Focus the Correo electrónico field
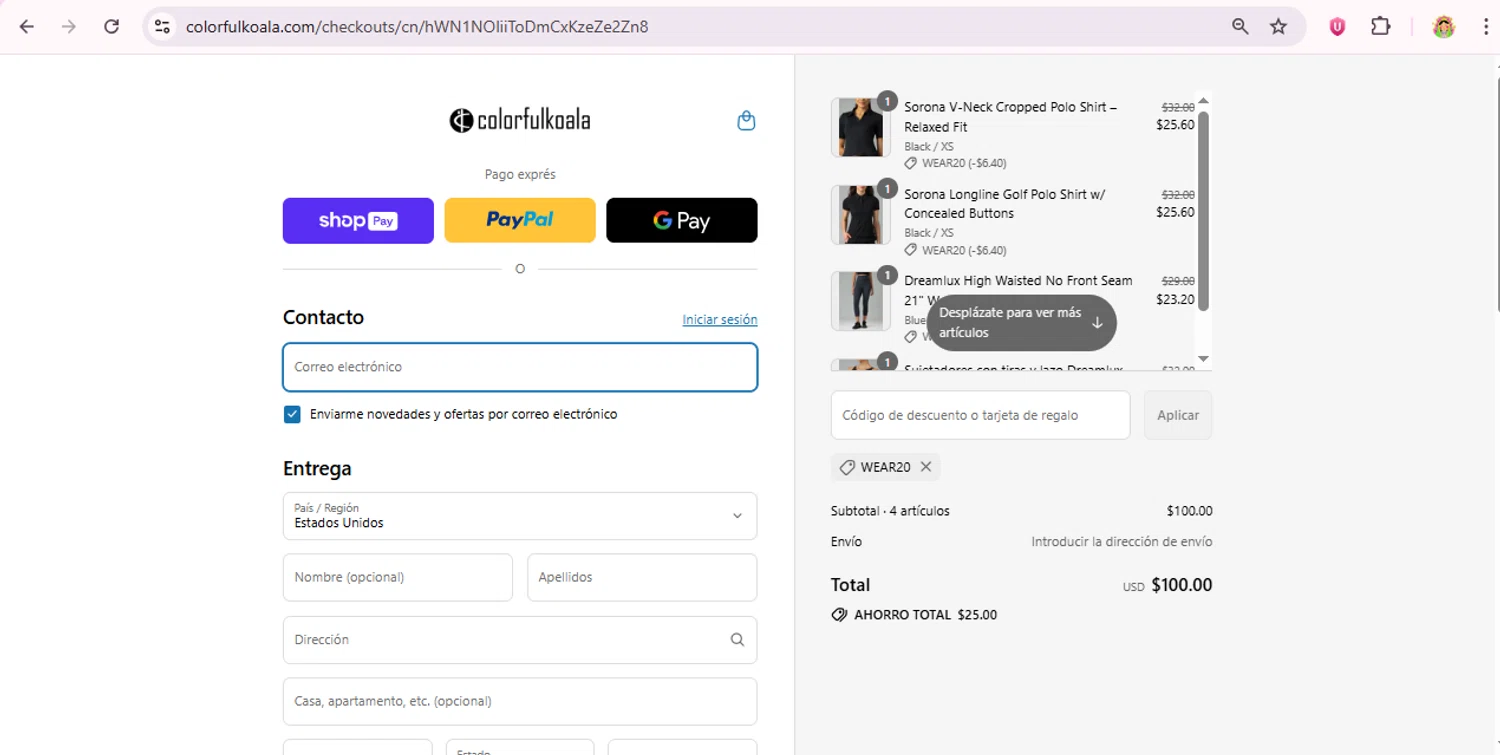 520,367
